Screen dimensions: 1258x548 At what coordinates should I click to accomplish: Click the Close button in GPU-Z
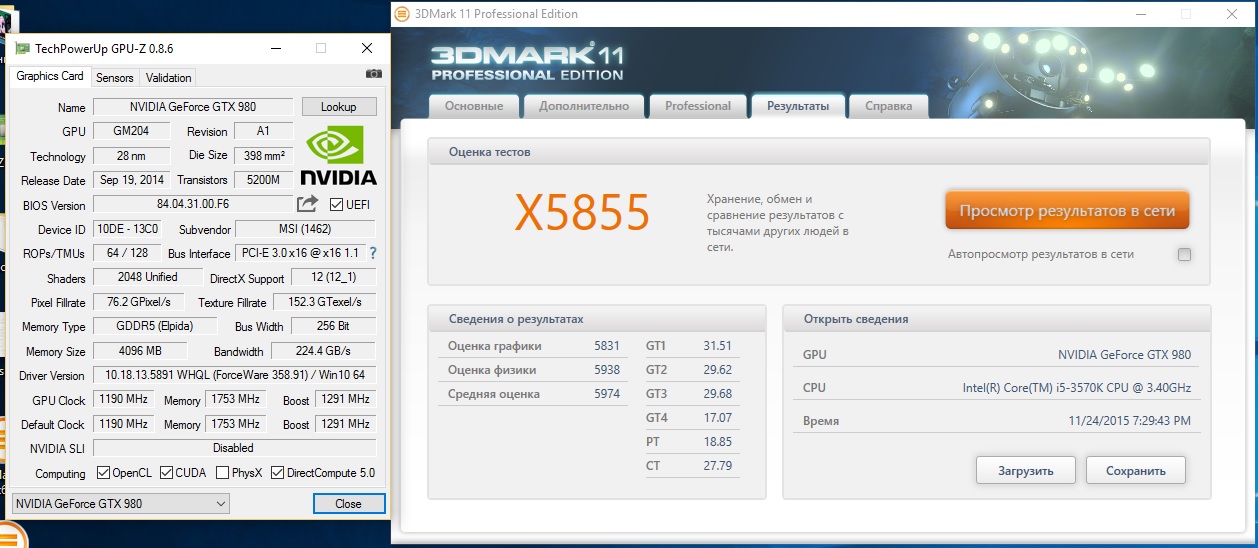(348, 504)
